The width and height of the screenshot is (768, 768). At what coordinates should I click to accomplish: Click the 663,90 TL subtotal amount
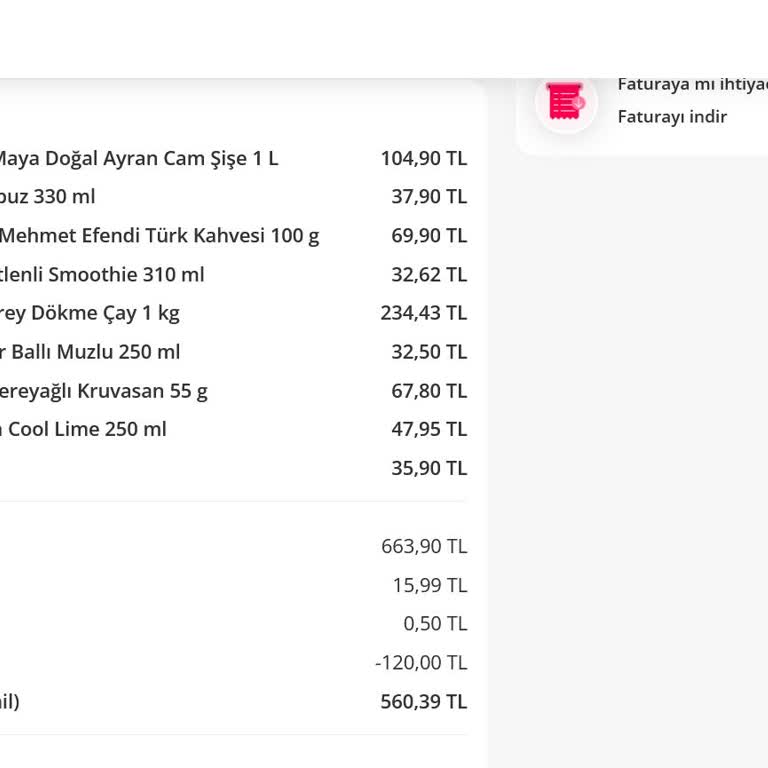click(x=424, y=546)
